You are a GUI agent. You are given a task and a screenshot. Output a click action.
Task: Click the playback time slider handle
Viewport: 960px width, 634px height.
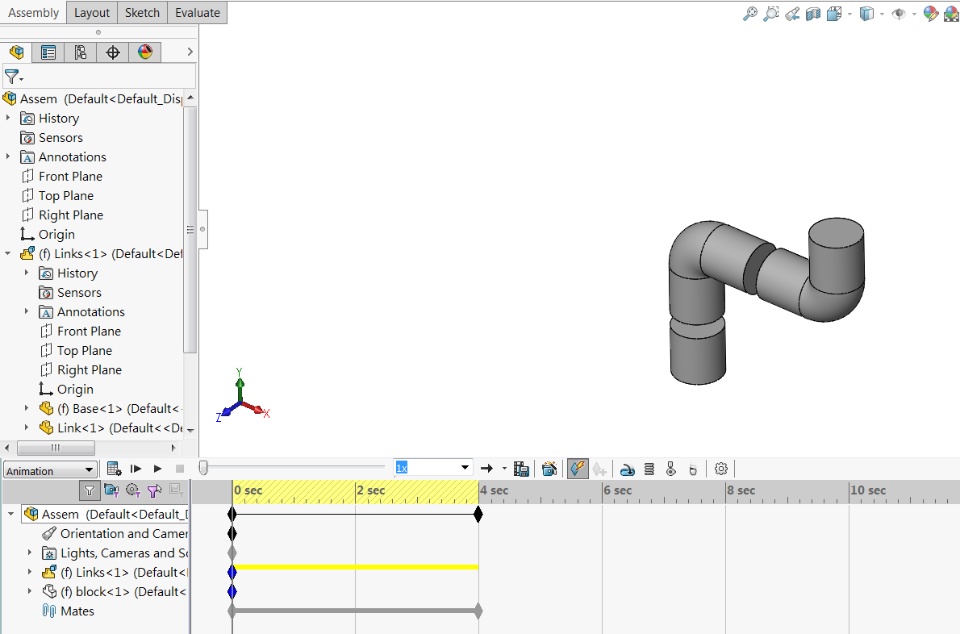click(203, 468)
